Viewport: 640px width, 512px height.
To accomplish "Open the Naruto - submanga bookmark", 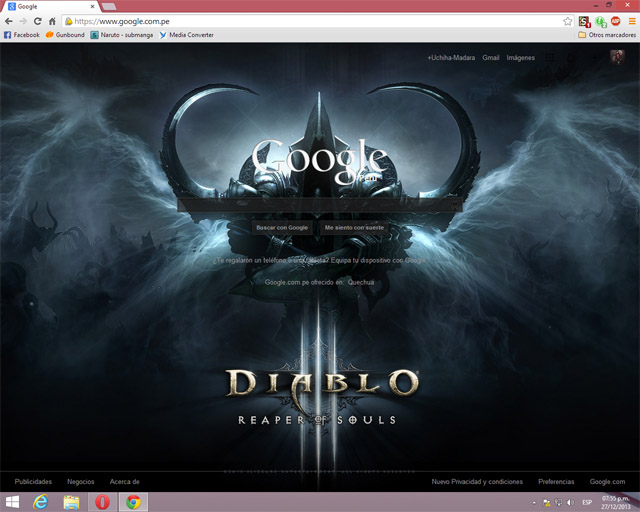I will pos(122,35).
